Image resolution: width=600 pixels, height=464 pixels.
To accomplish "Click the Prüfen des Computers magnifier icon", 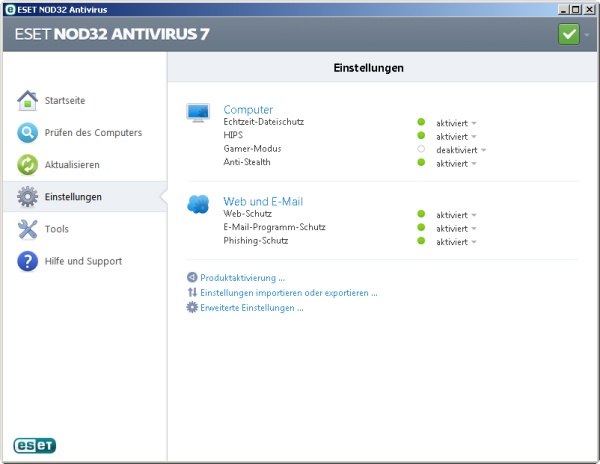I will [x=28, y=133].
